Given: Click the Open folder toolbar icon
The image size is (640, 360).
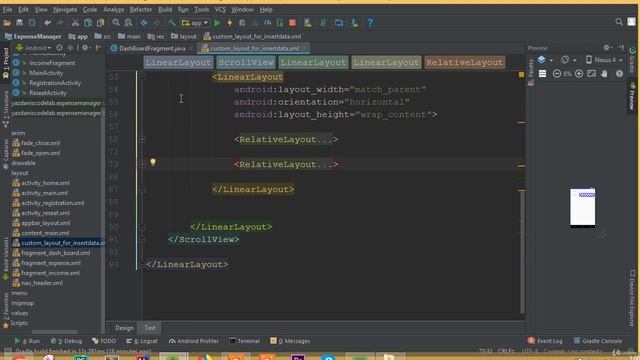Looking at the screenshot, I should click(x=7, y=23).
